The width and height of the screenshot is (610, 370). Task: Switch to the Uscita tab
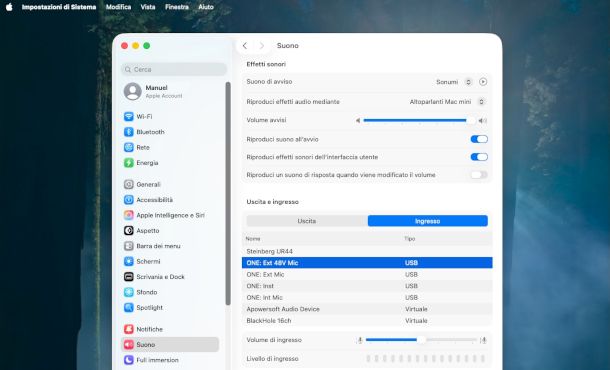[x=307, y=221]
